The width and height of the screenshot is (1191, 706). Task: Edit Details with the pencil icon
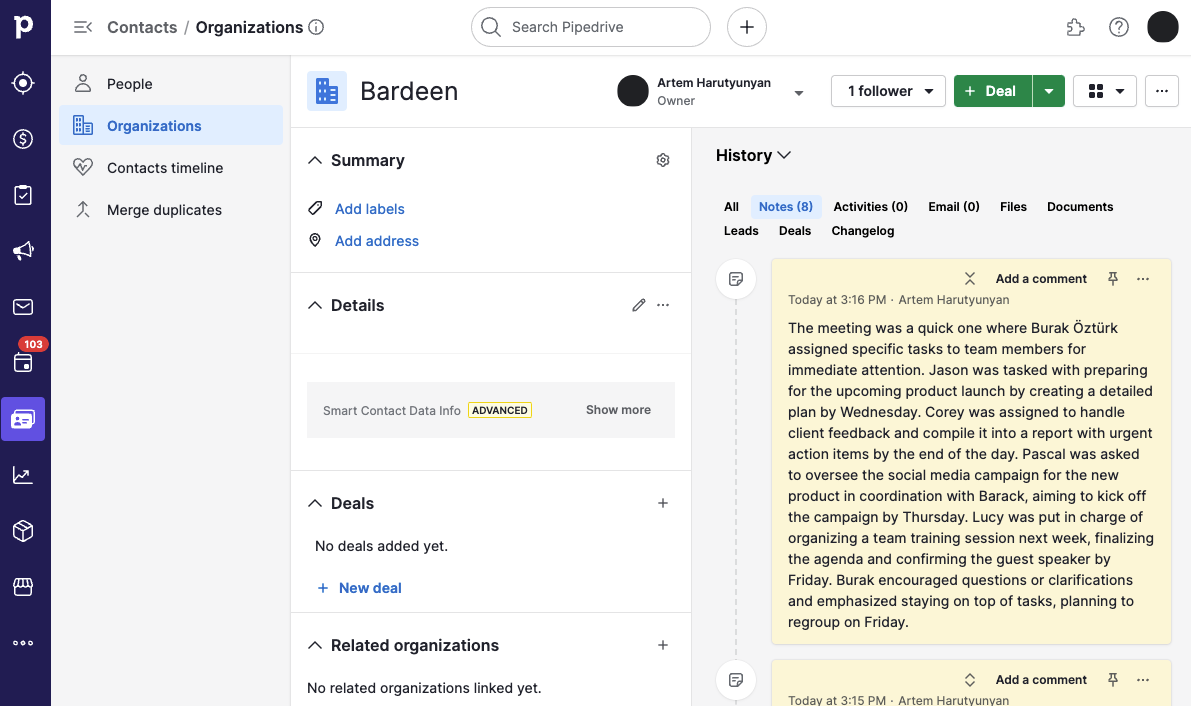pos(639,305)
